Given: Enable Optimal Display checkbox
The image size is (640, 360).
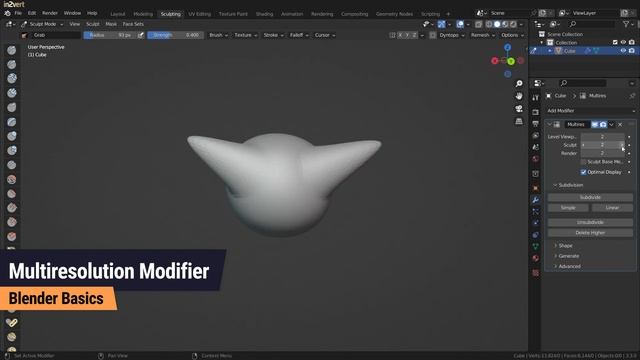Looking at the screenshot, I should tap(583, 172).
